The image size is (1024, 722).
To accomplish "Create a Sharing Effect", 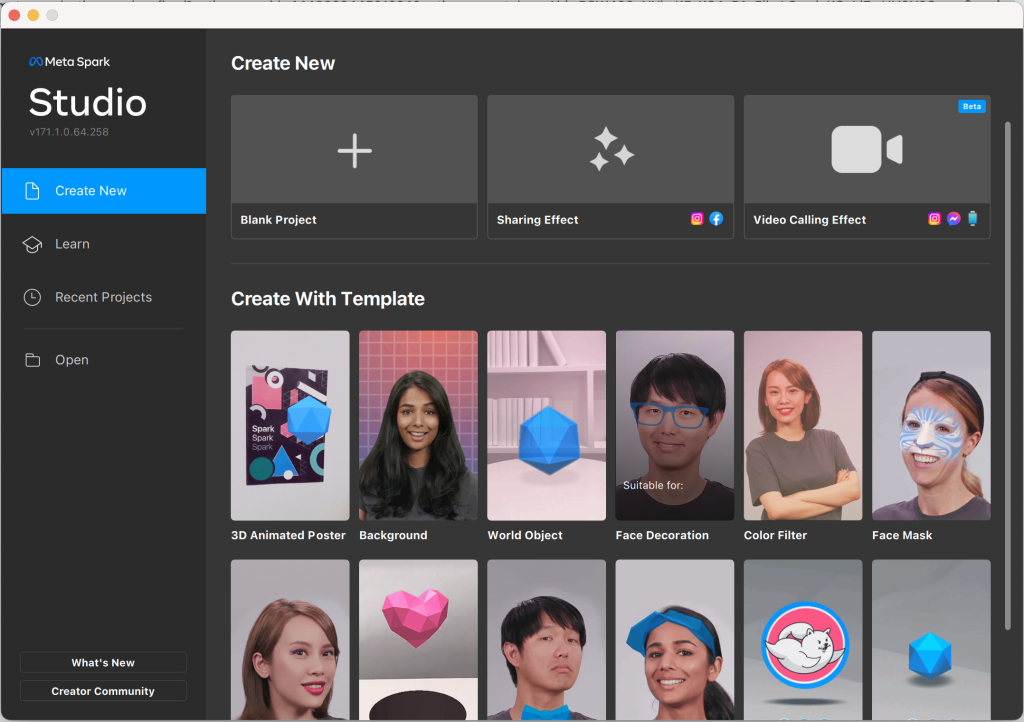I will tap(611, 167).
